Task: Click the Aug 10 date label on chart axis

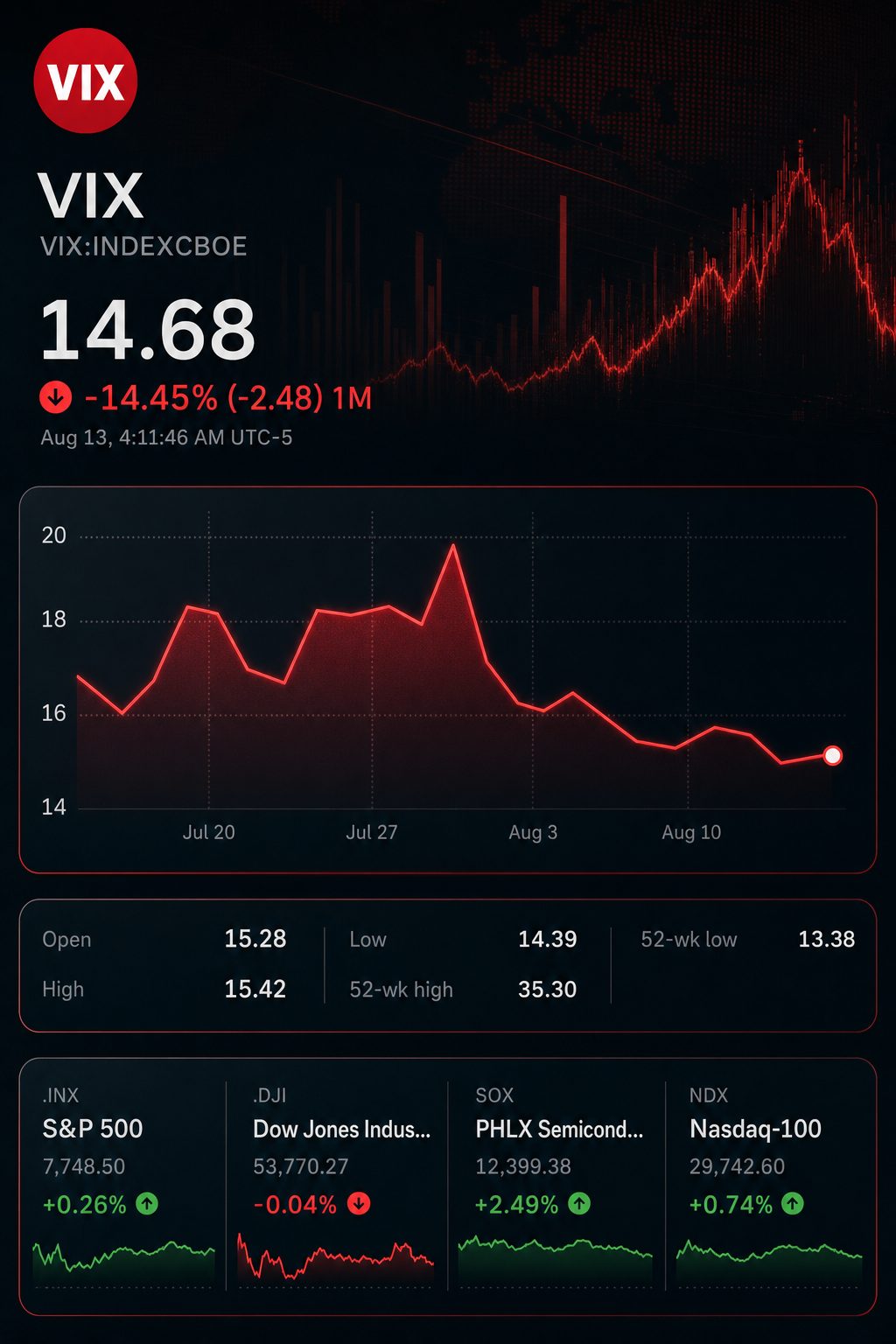Action: point(691,832)
